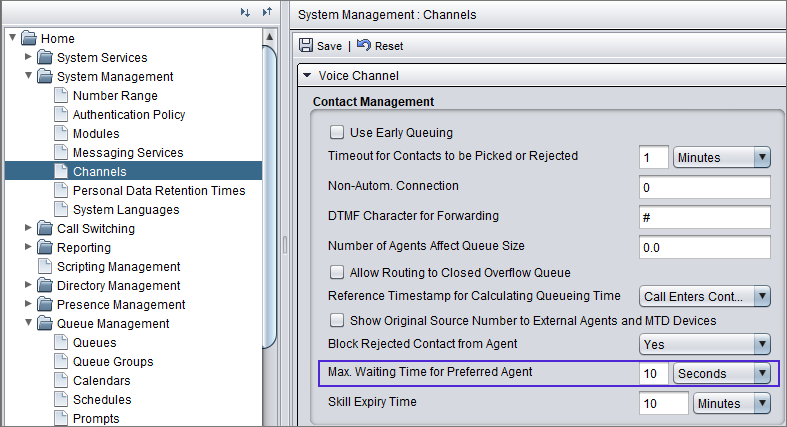Enable the Use Early Queuing checkbox
The height and width of the screenshot is (427, 787).
337,132
